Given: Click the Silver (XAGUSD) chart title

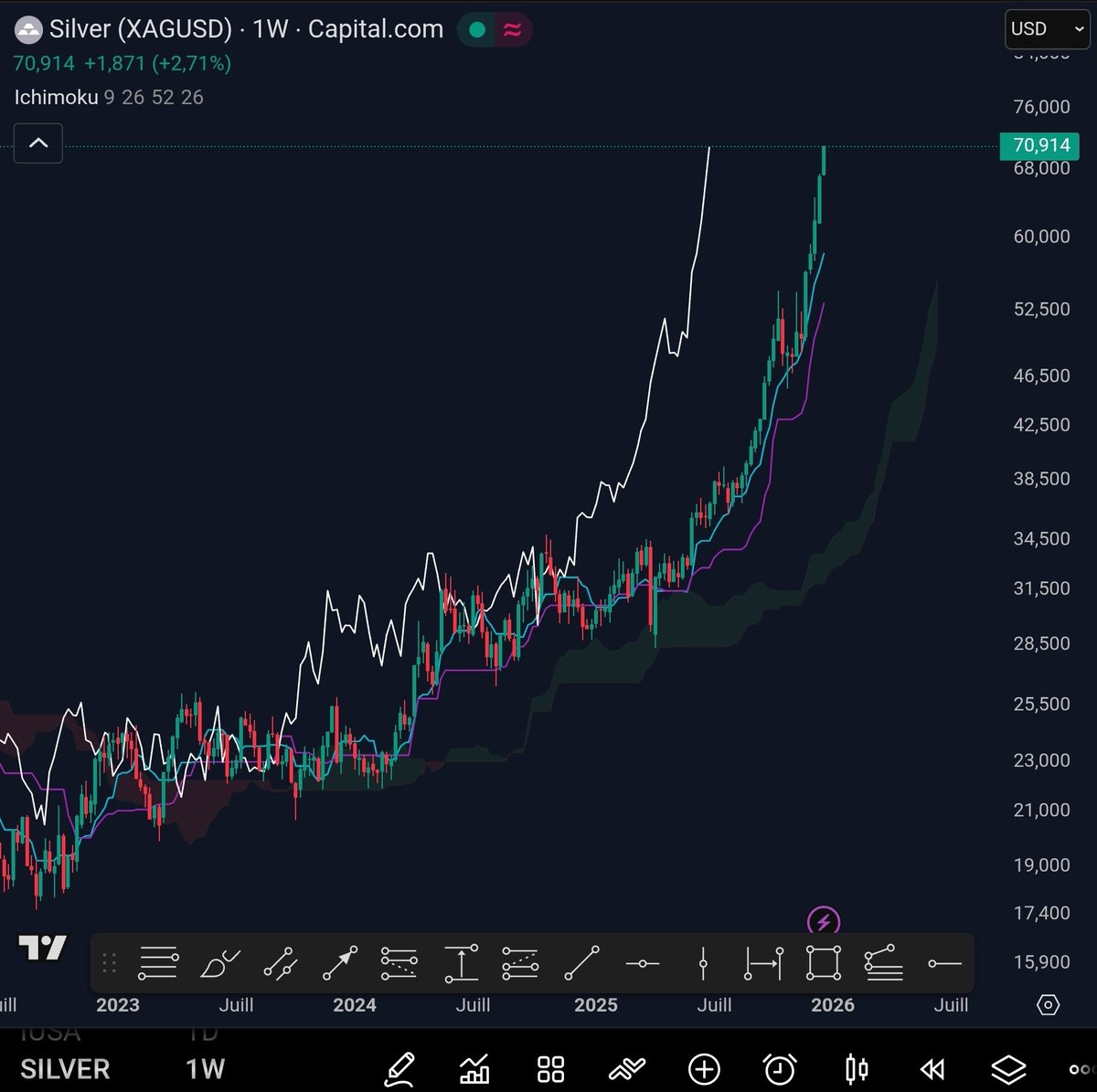Looking at the screenshot, I should point(142,29).
